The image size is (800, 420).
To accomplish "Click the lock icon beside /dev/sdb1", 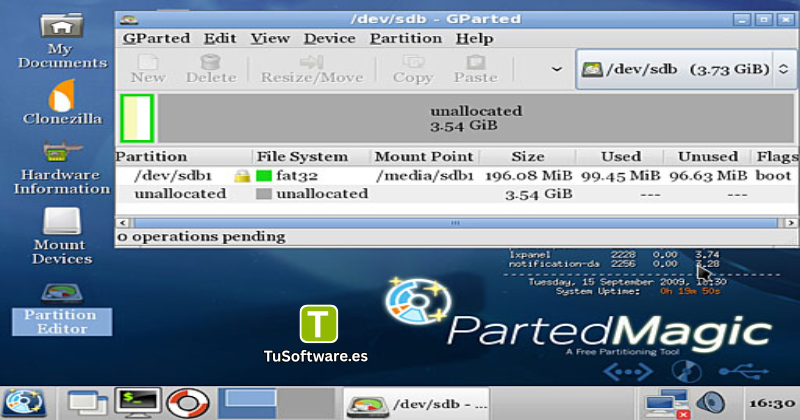I will coord(242,176).
